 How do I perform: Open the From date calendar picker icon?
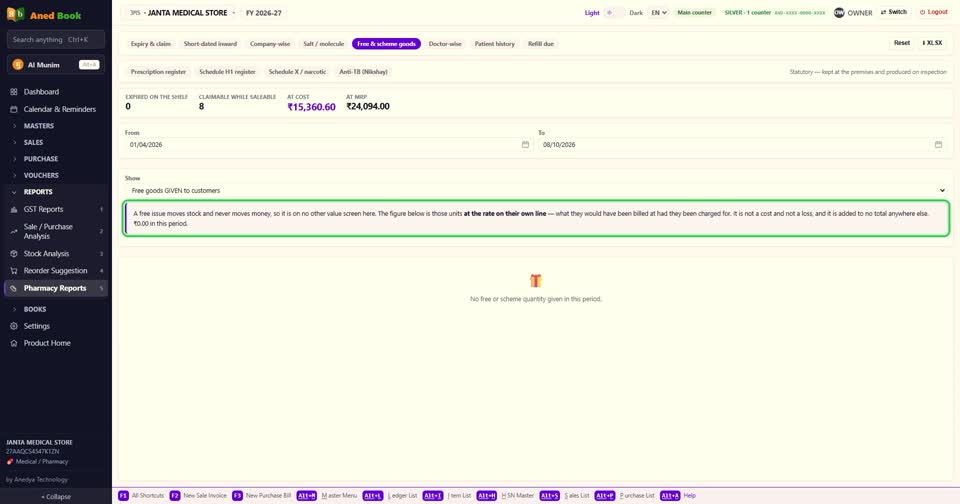(525, 145)
